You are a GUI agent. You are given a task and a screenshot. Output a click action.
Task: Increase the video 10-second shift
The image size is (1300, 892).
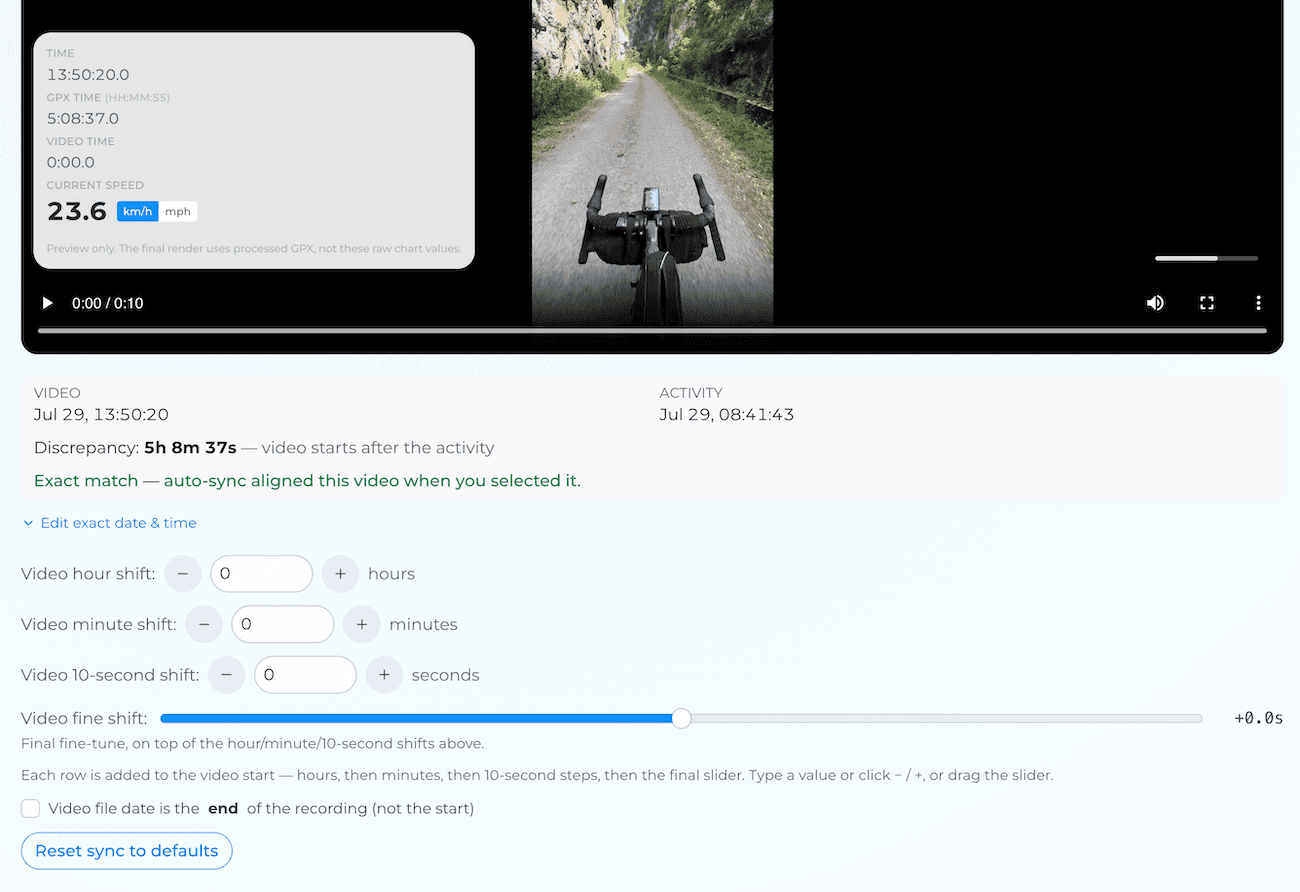(x=384, y=675)
